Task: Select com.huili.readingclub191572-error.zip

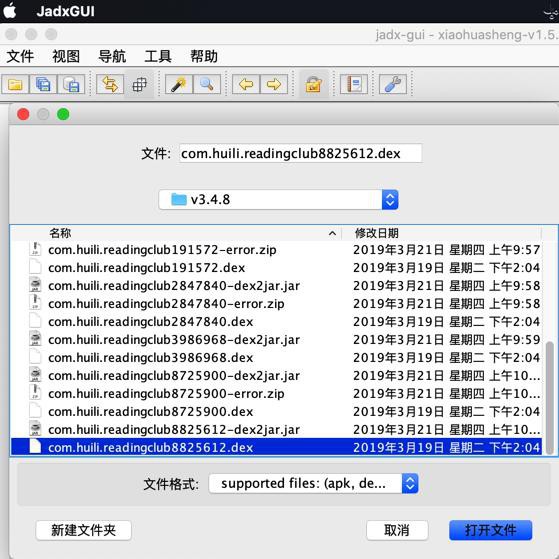Action: point(276,250)
